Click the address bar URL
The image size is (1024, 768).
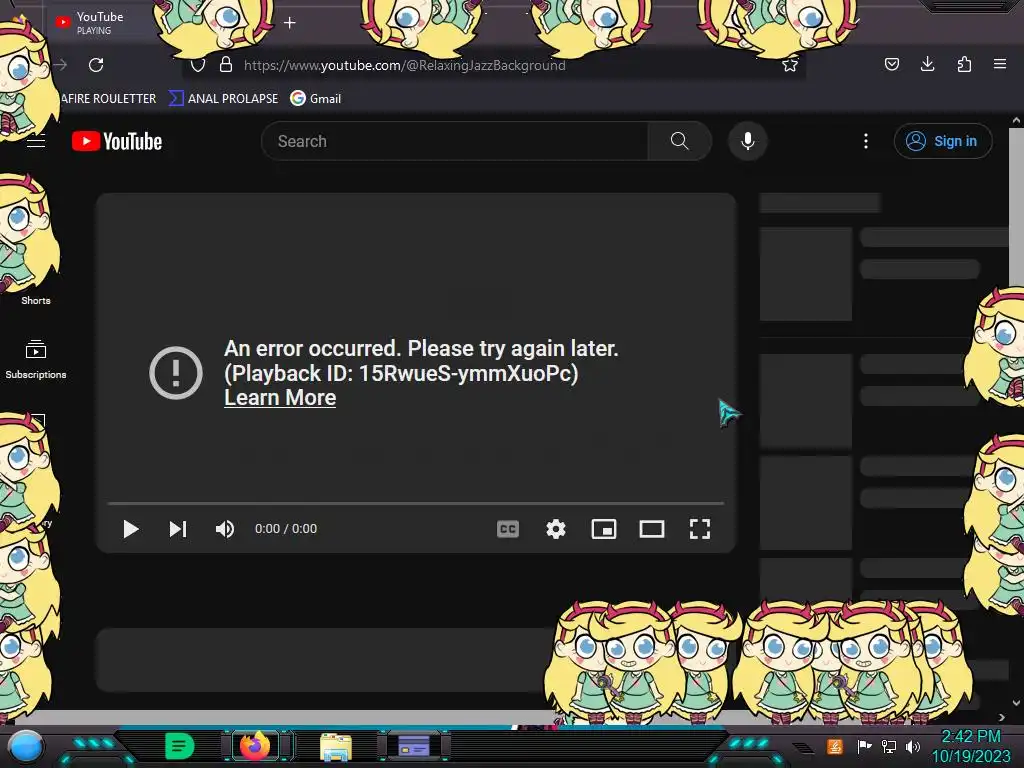pos(404,65)
